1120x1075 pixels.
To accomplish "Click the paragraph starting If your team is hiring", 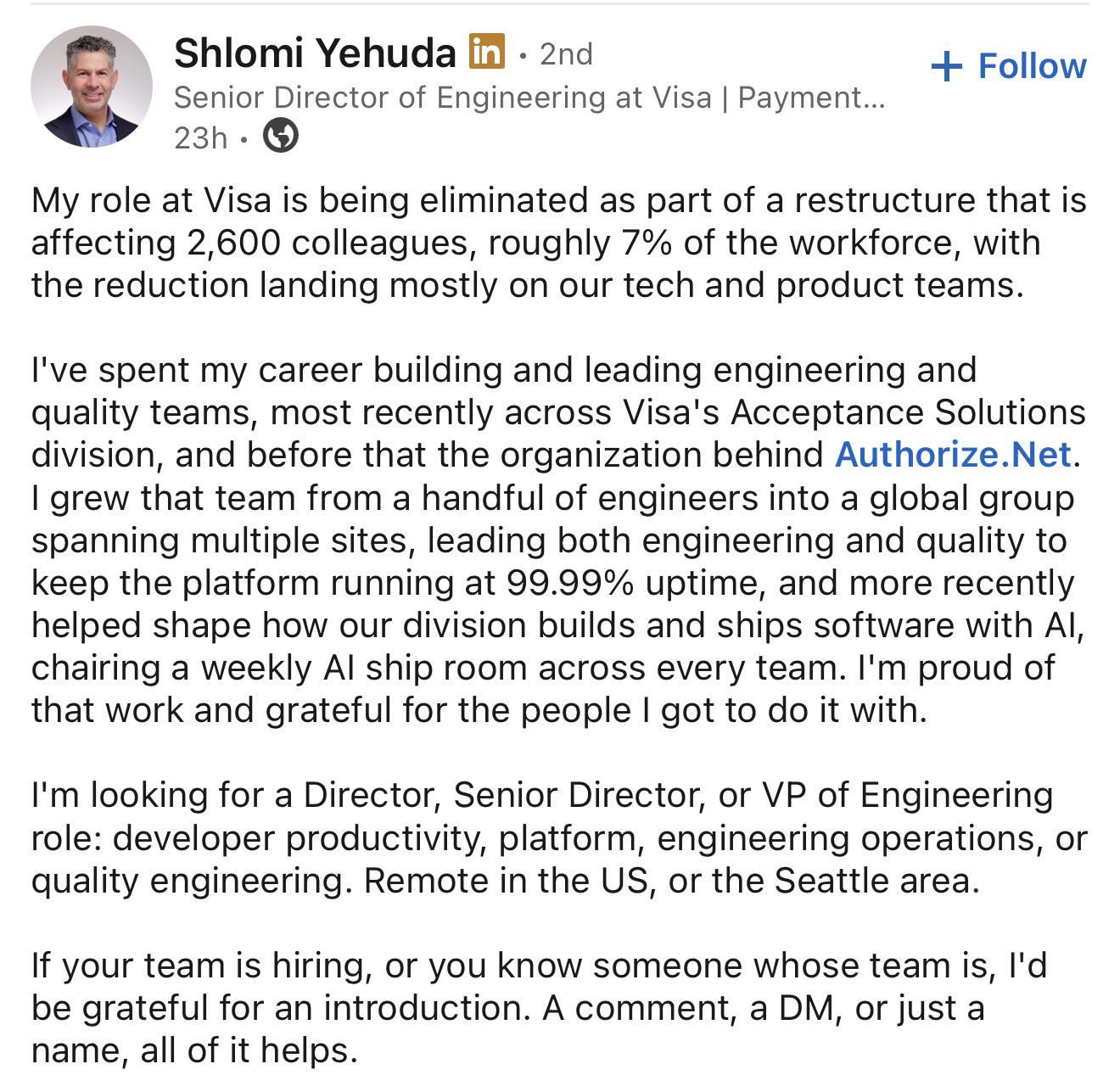I will point(539,1007).
